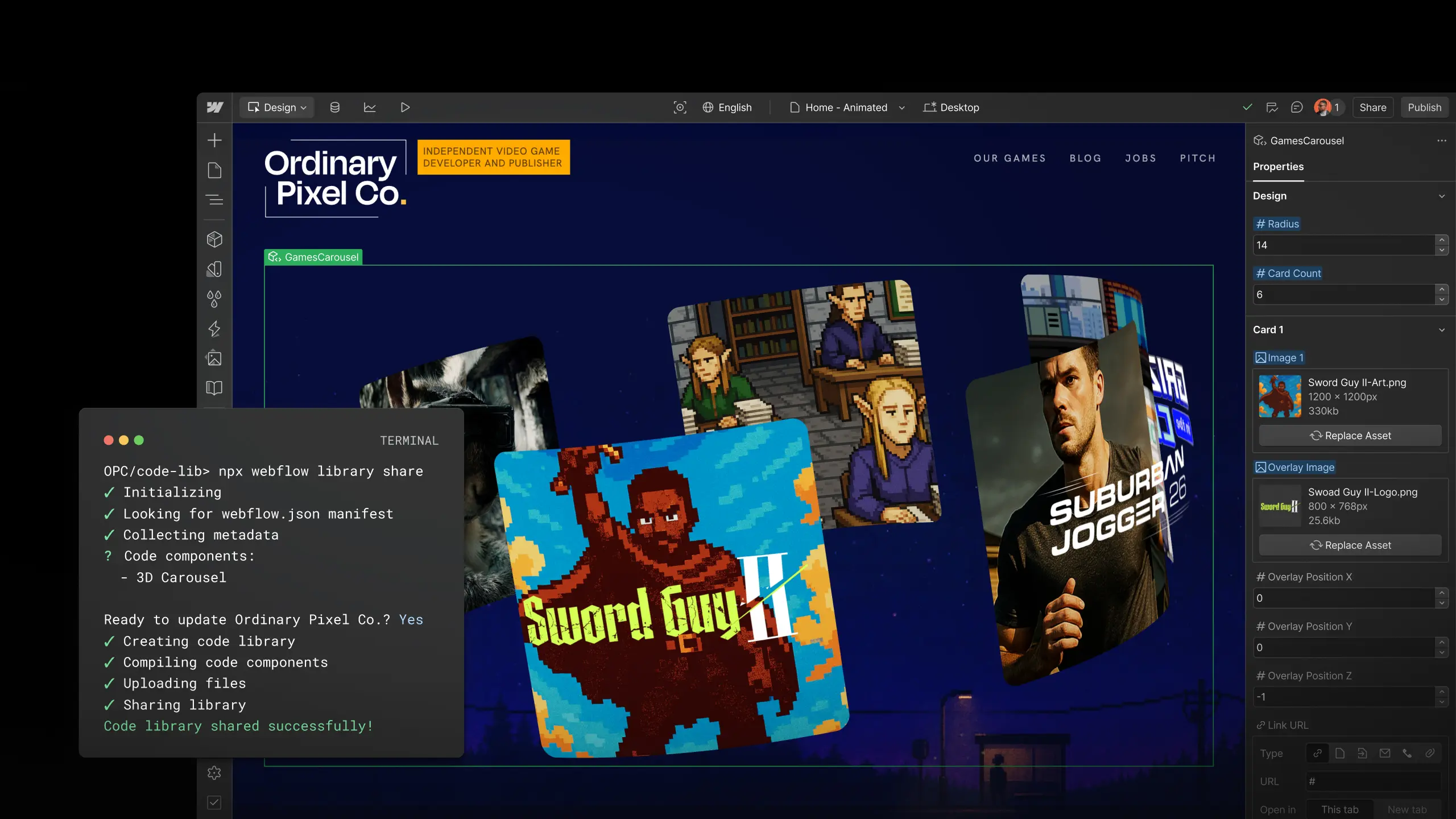Collapse the Card 1 section
Screen dimensions: 1456x819
click(x=1442, y=330)
